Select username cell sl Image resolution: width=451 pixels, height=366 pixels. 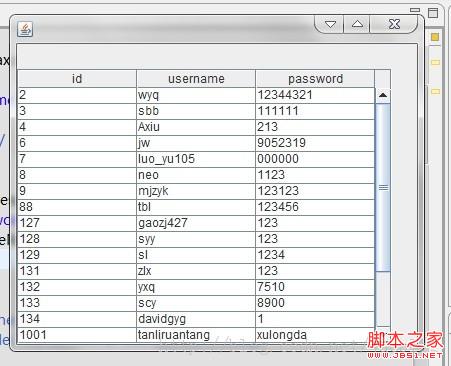(x=196, y=255)
